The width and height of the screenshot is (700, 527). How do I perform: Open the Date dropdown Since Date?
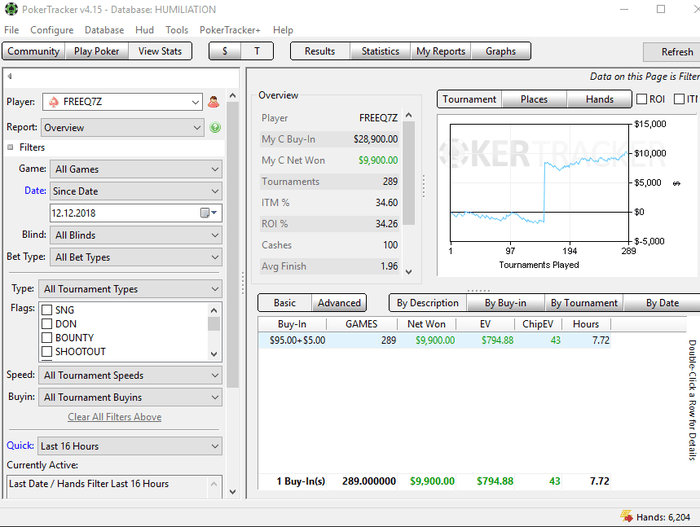(136, 191)
